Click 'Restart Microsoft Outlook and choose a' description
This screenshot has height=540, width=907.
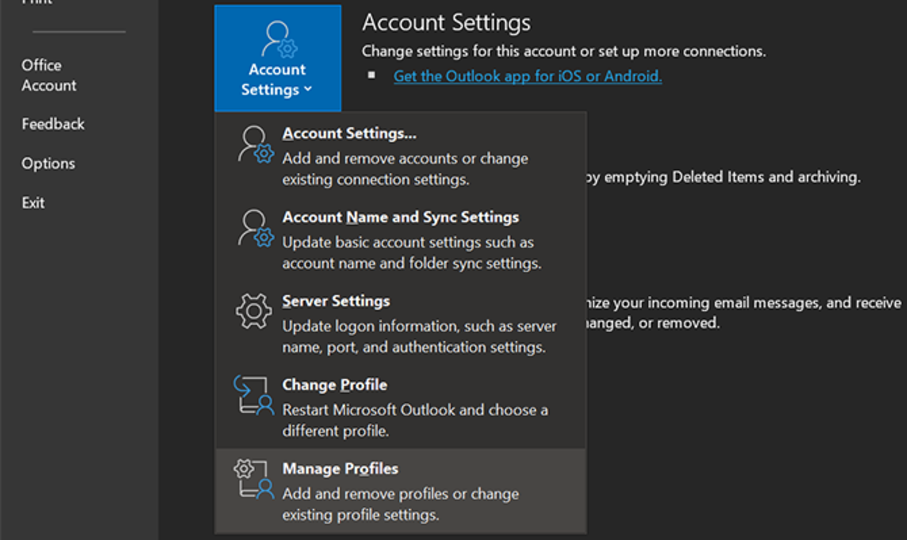[x=415, y=410]
